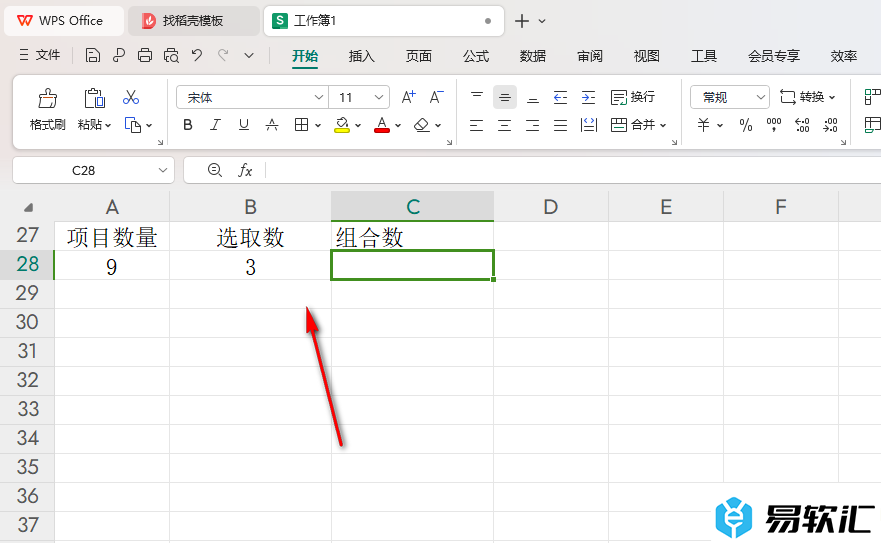Increase indent in cell
The height and width of the screenshot is (543, 881).
pyautogui.click(x=588, y=97)
